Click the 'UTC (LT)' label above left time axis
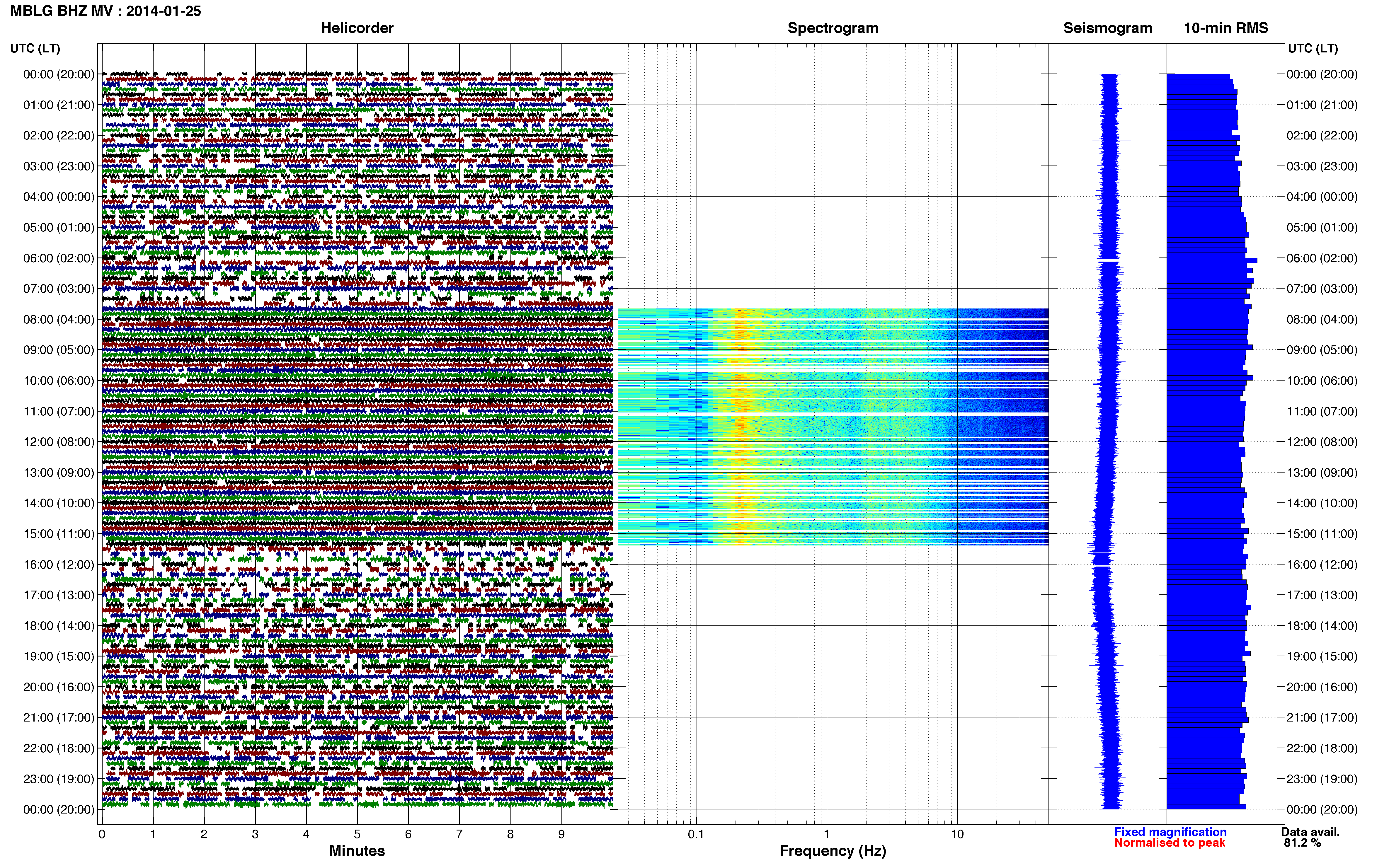The image size is (1389, 868). (35, 48)
